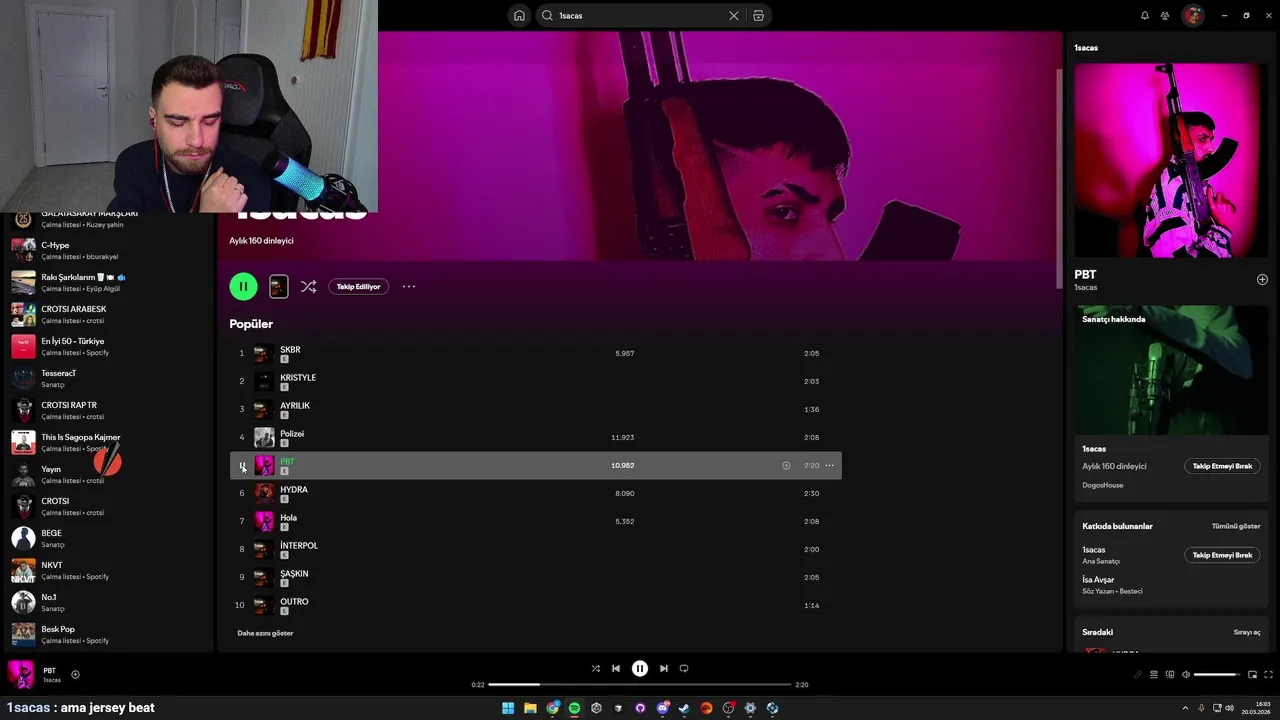This screenshot has height=720, width=1280.
Task: Click Takip Etmeyi Bırak in about card
Action: tap(1222, 466)
